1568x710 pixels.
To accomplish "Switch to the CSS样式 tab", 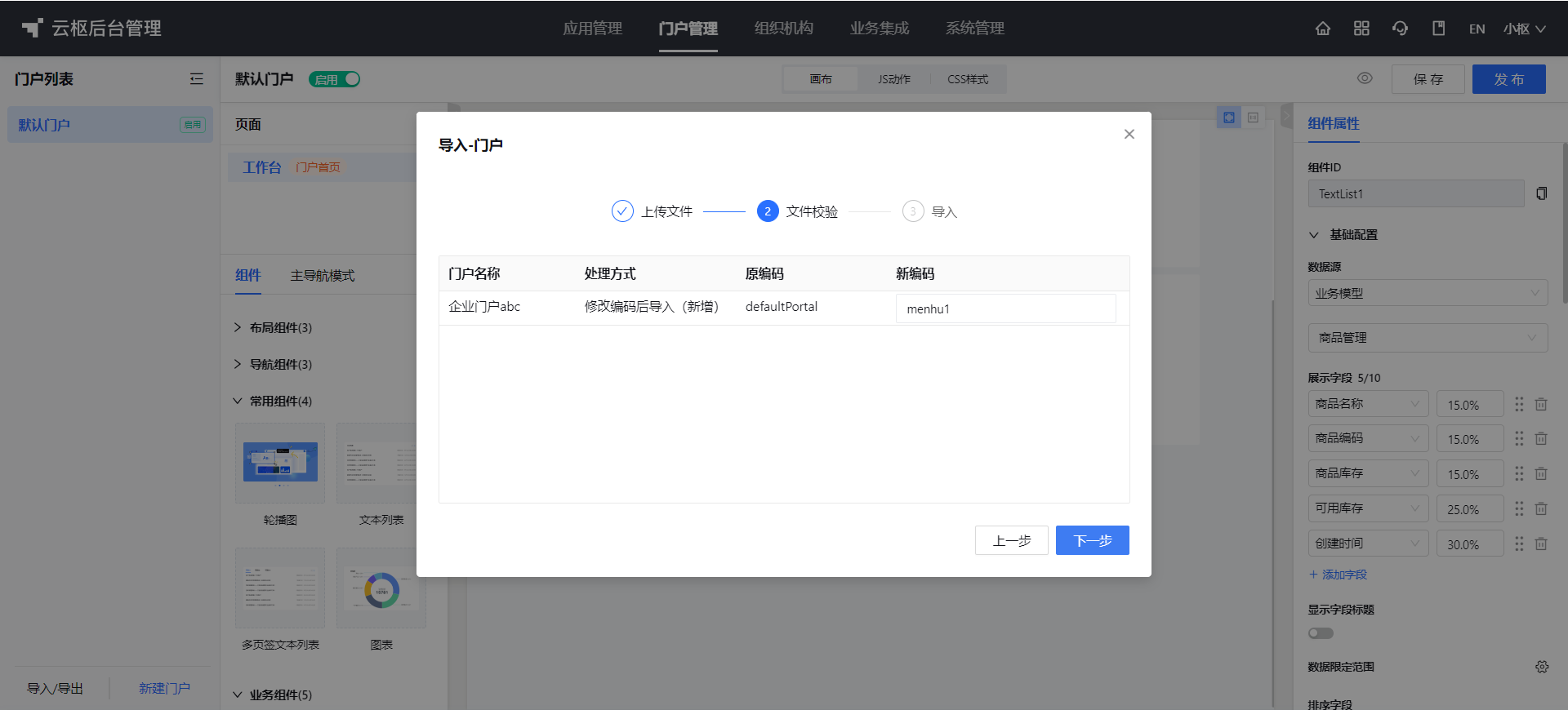I will 968,79.
